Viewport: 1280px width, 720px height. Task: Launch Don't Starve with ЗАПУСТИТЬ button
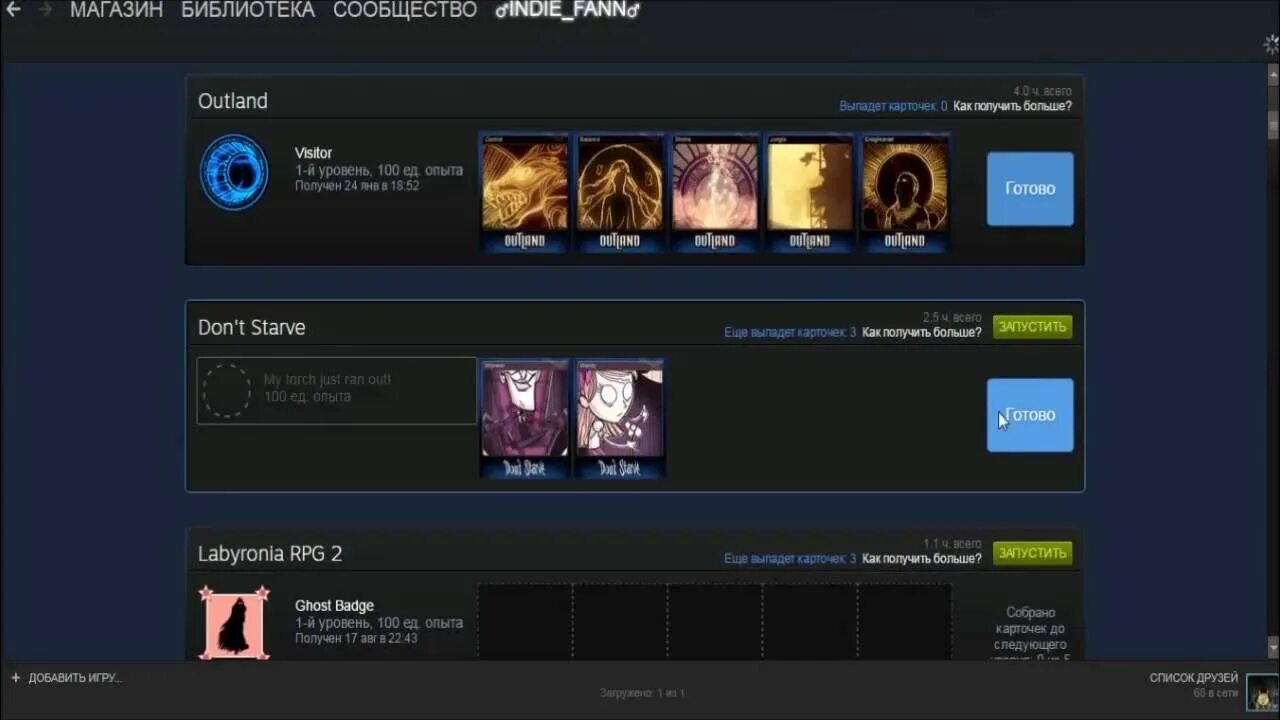[x=1032, y=327]
